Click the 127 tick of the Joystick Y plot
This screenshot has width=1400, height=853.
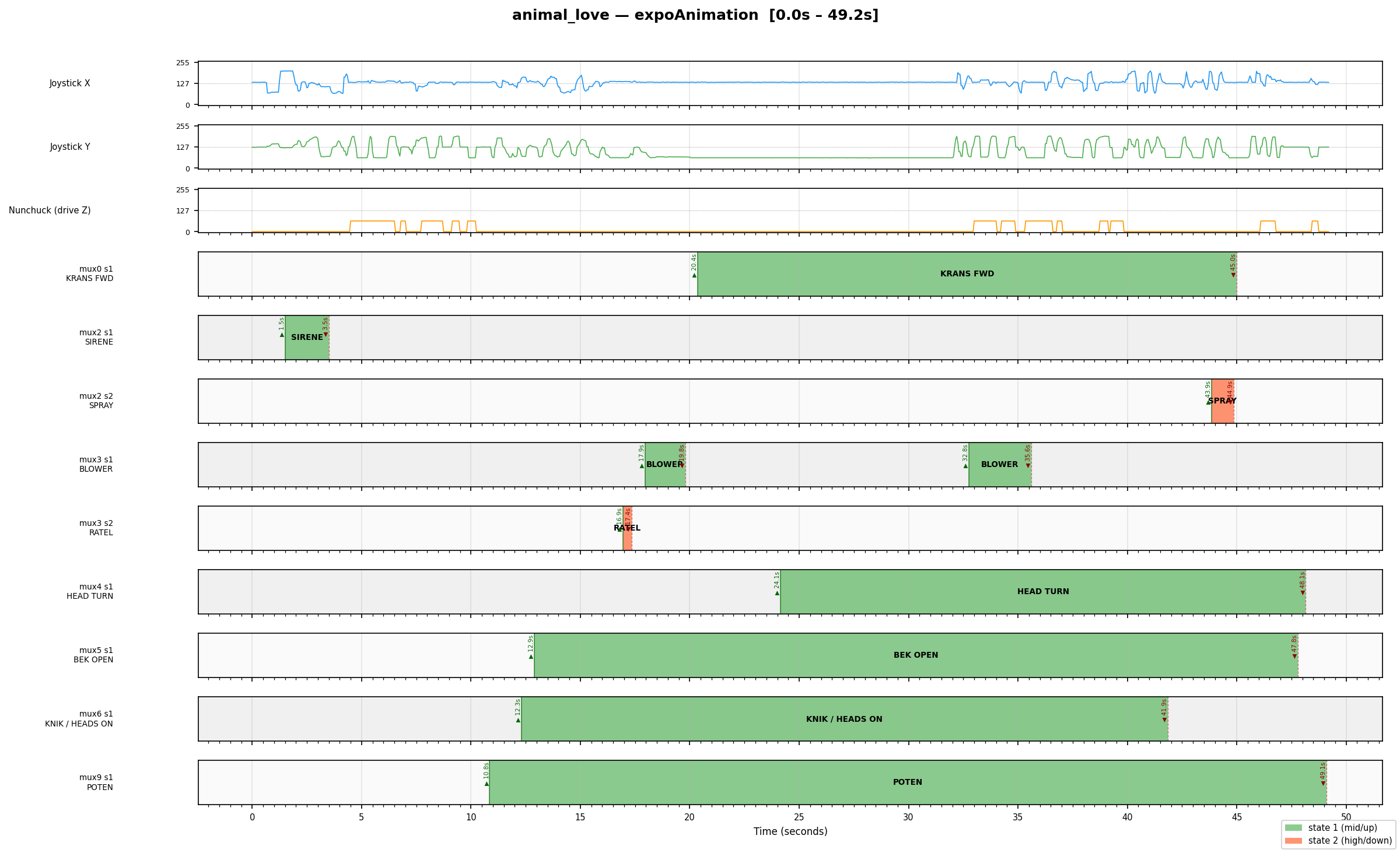tap(183, 148)
